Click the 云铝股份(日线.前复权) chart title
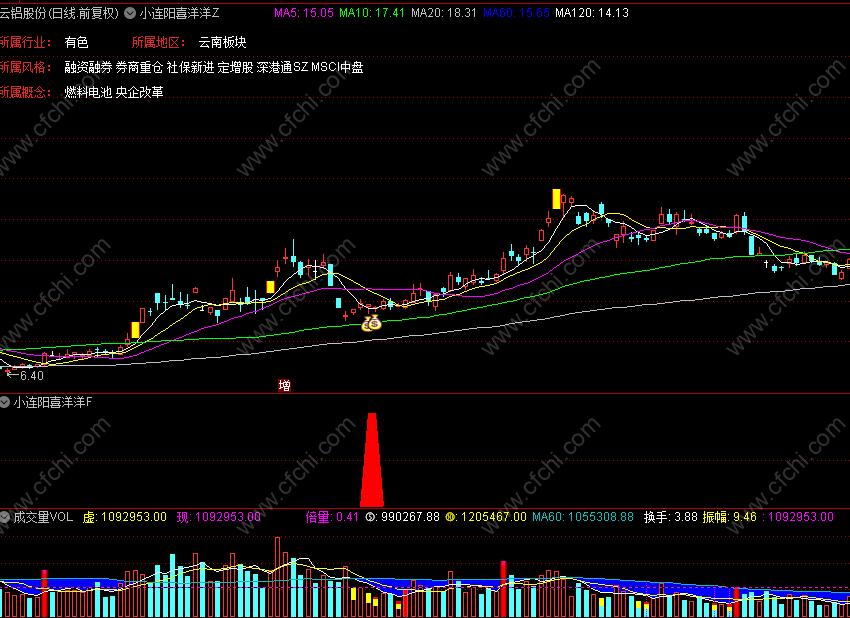850x618 pixels. 59,13
